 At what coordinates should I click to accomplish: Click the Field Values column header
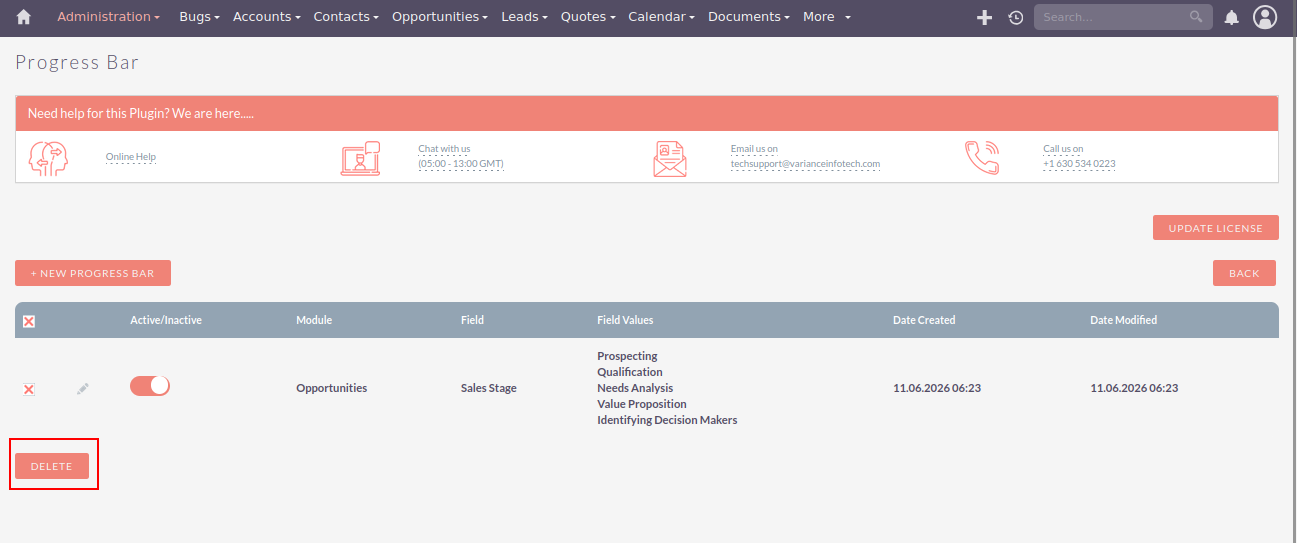[x=625, y=320]
